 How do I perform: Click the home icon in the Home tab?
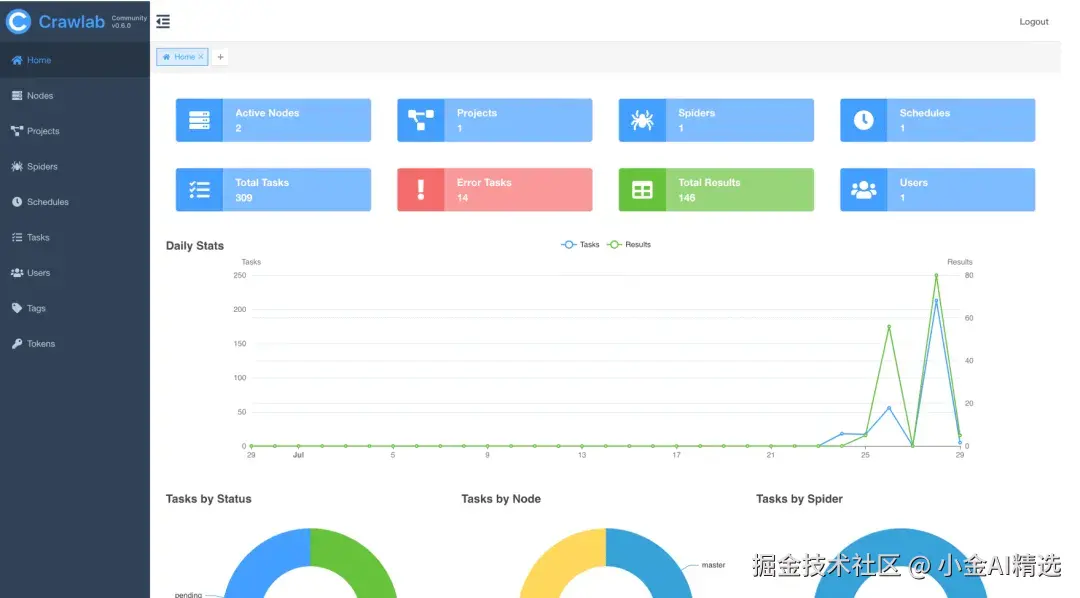tap(166, 57)
